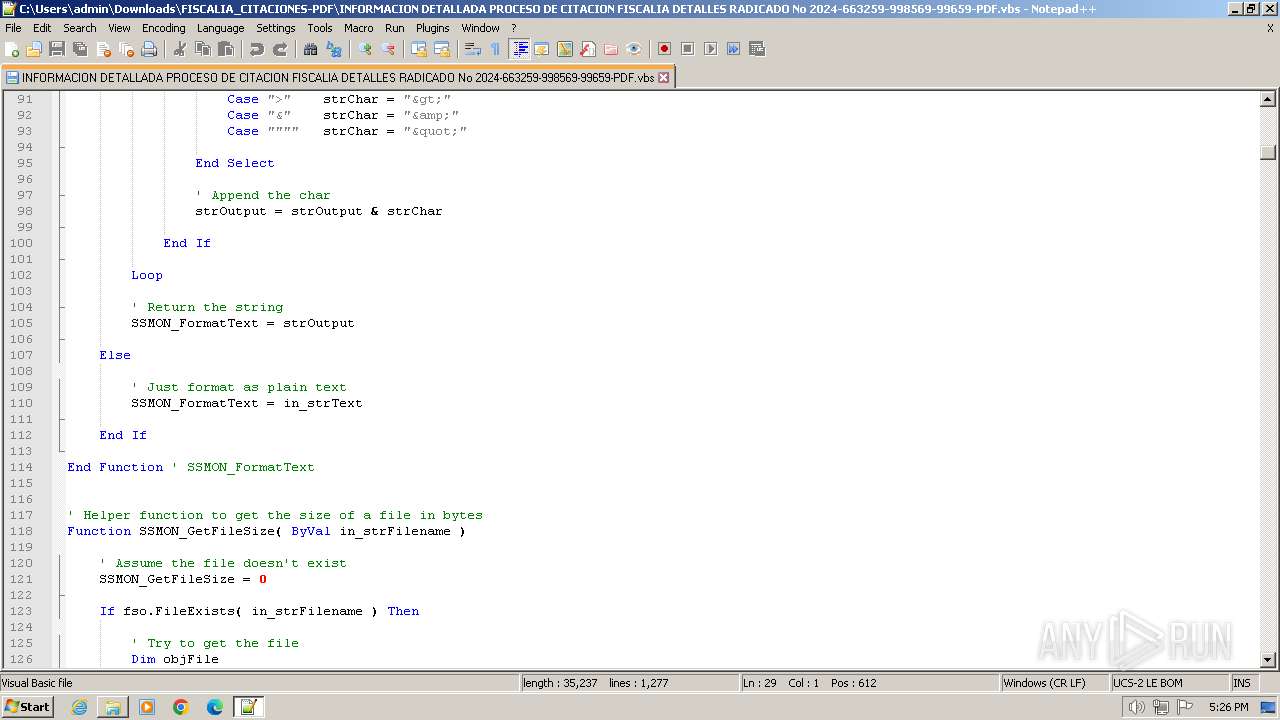Open the Macro menu
The width and height of the screenshot is (1280, 720).
tap(358, 28)
